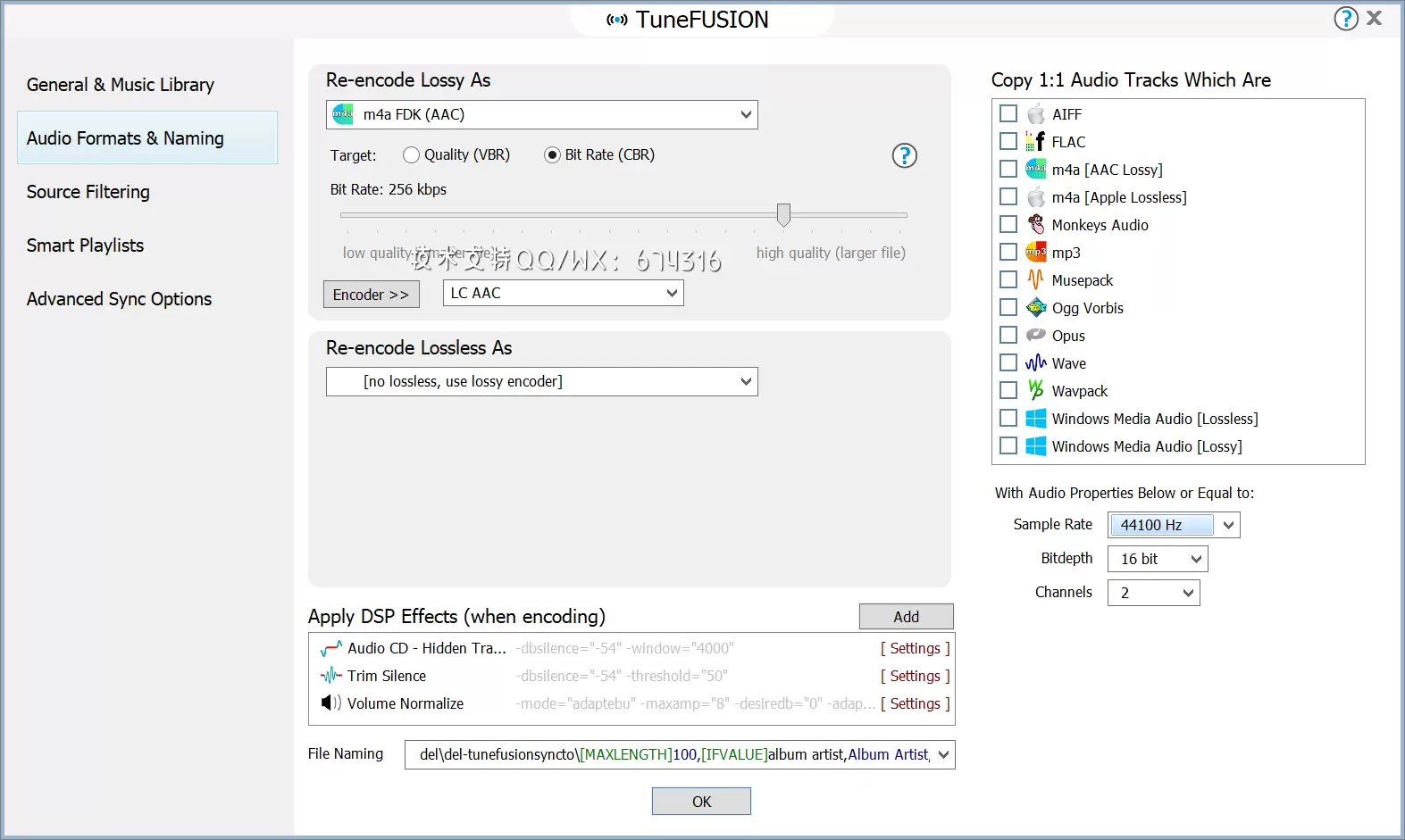The height and width of the screenshot is (840, 1405).
Task: Click Audio CD Hidden Track effect icon
Action: point(331,648)
